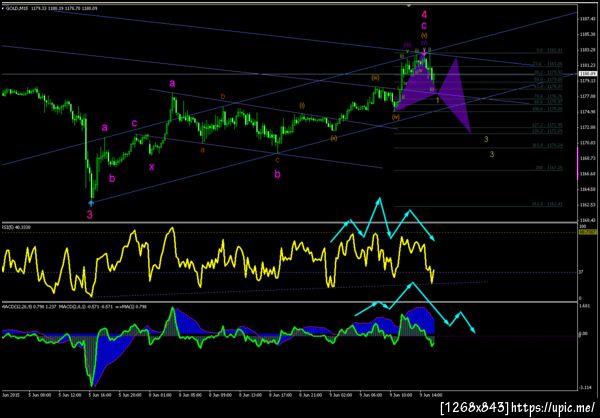Click the MACD scale value -3.114

(x=584, y=388)
